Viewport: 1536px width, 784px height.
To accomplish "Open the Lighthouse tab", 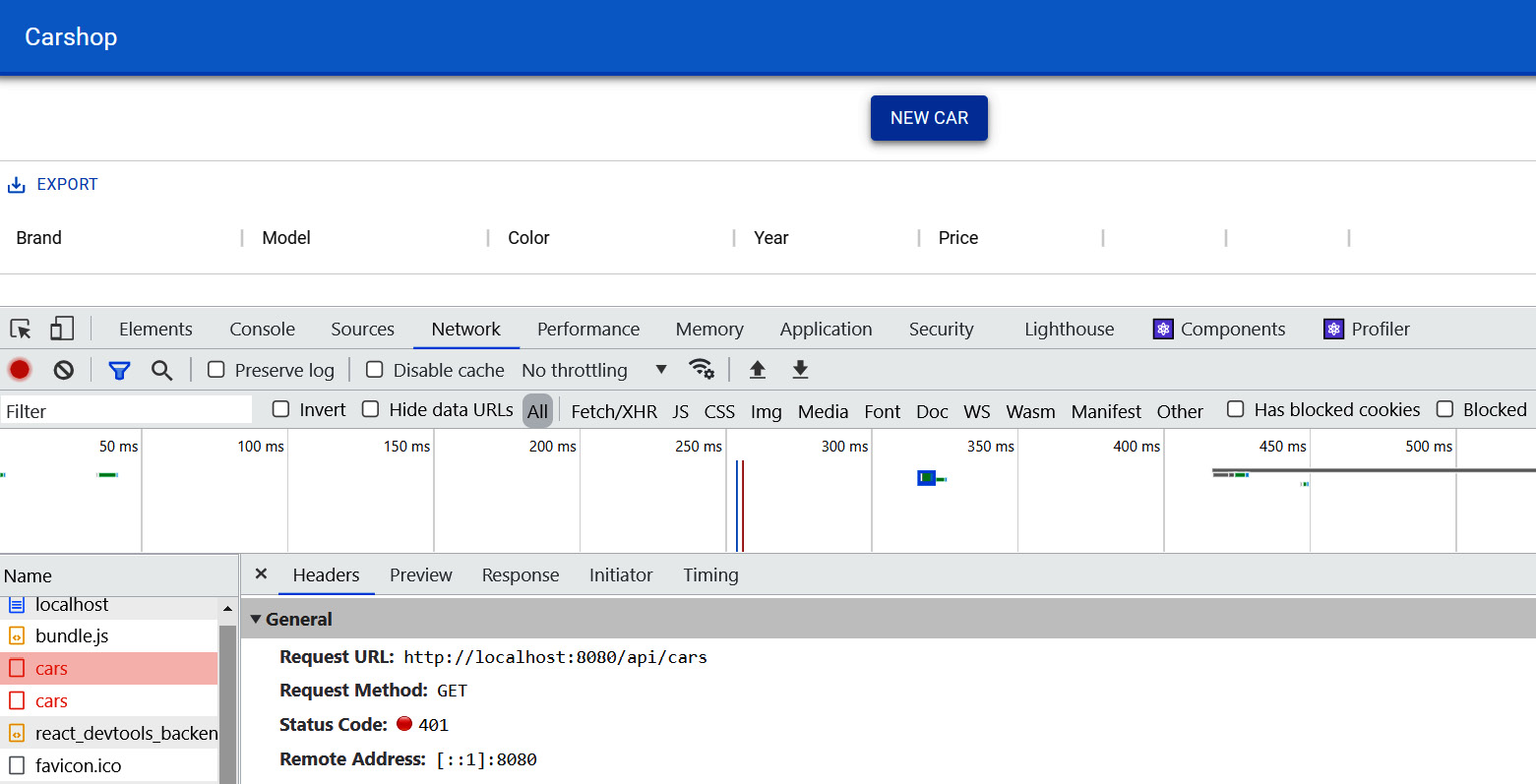I will pos(1070,330).
